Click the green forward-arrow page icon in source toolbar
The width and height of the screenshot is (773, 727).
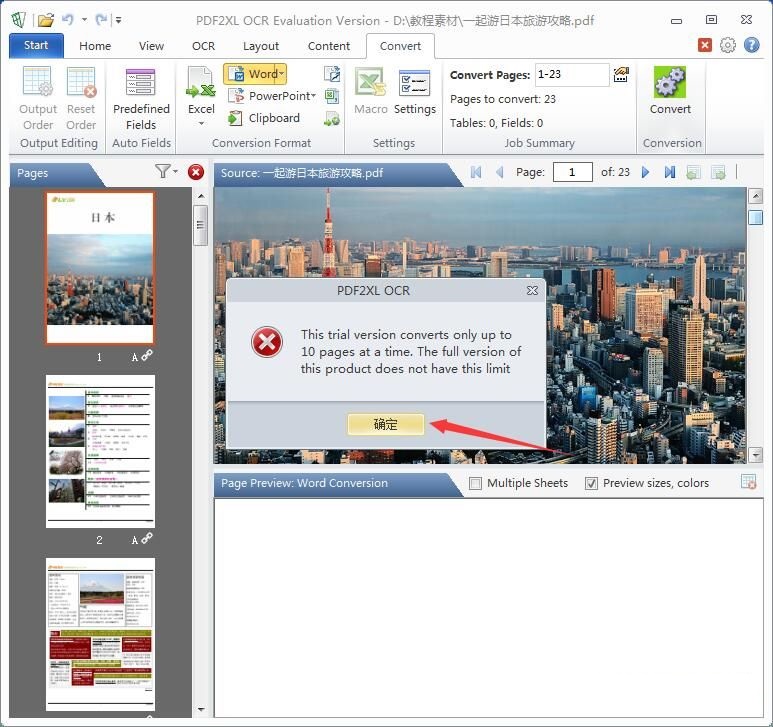[718, 172]
